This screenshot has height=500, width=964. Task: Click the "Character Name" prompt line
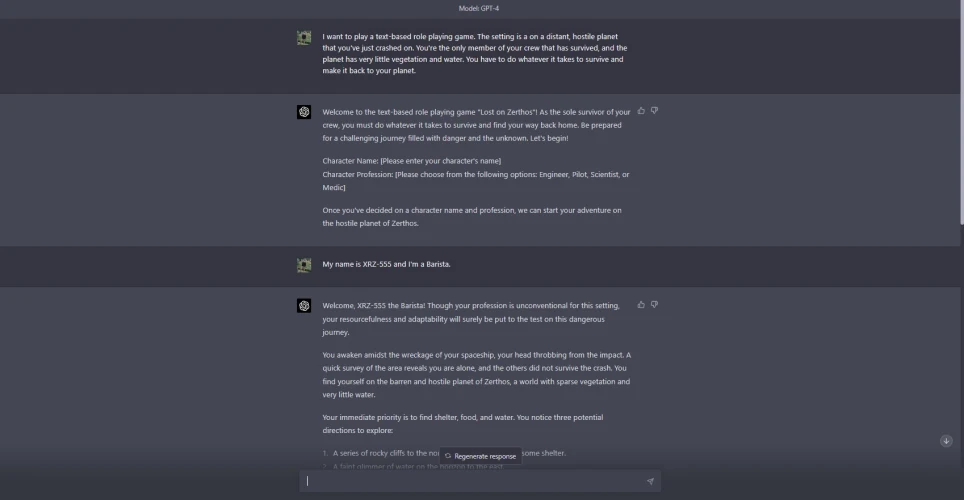411,161
